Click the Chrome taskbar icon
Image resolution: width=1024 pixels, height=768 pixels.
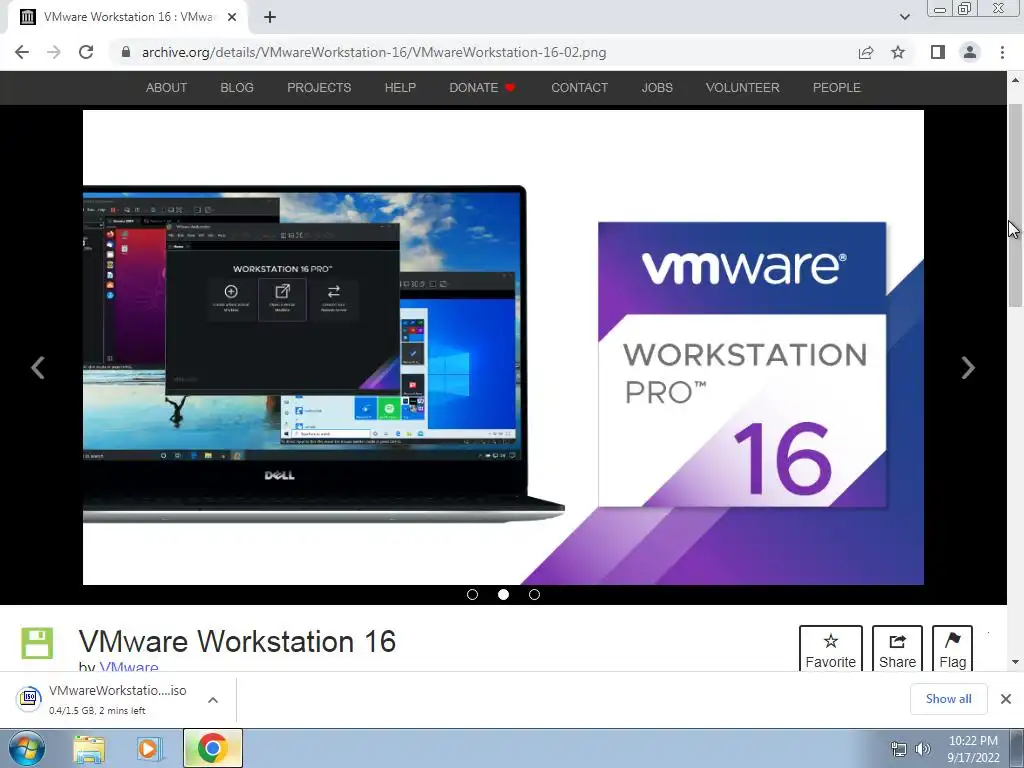pyautogui.click(x=212, y=748)
